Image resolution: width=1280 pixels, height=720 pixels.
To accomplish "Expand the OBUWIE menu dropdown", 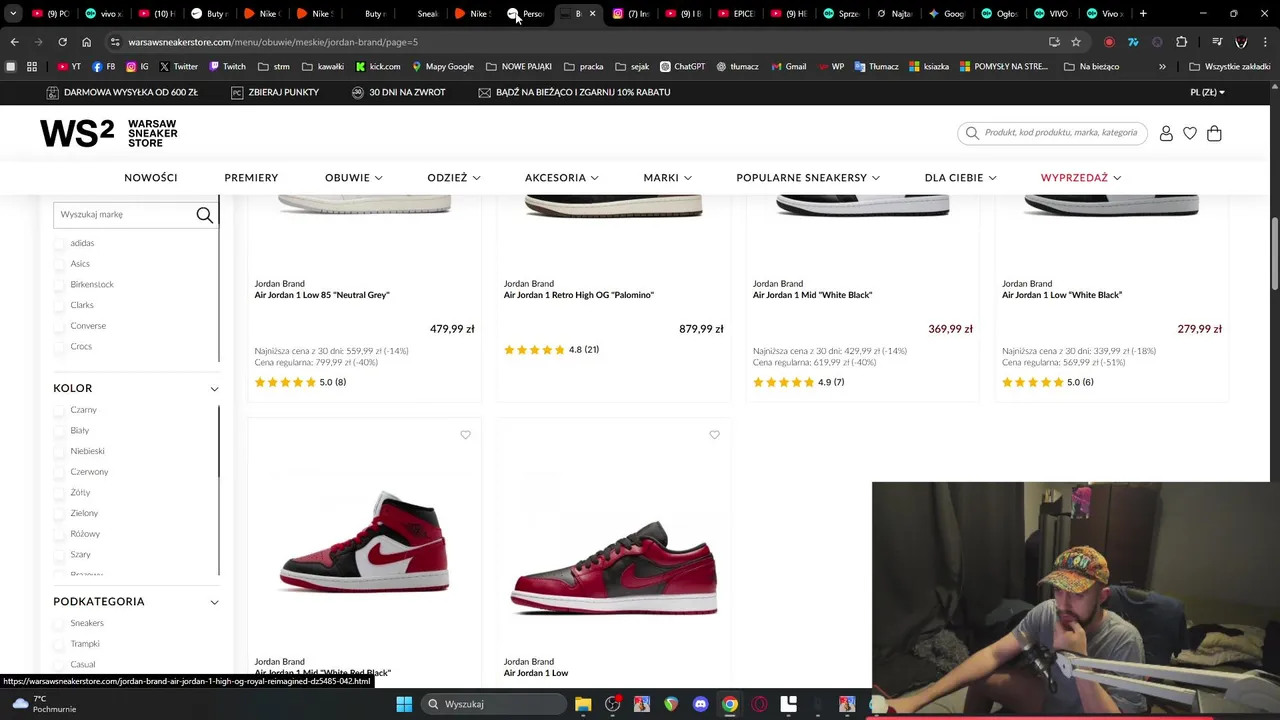I will point(353,177).
